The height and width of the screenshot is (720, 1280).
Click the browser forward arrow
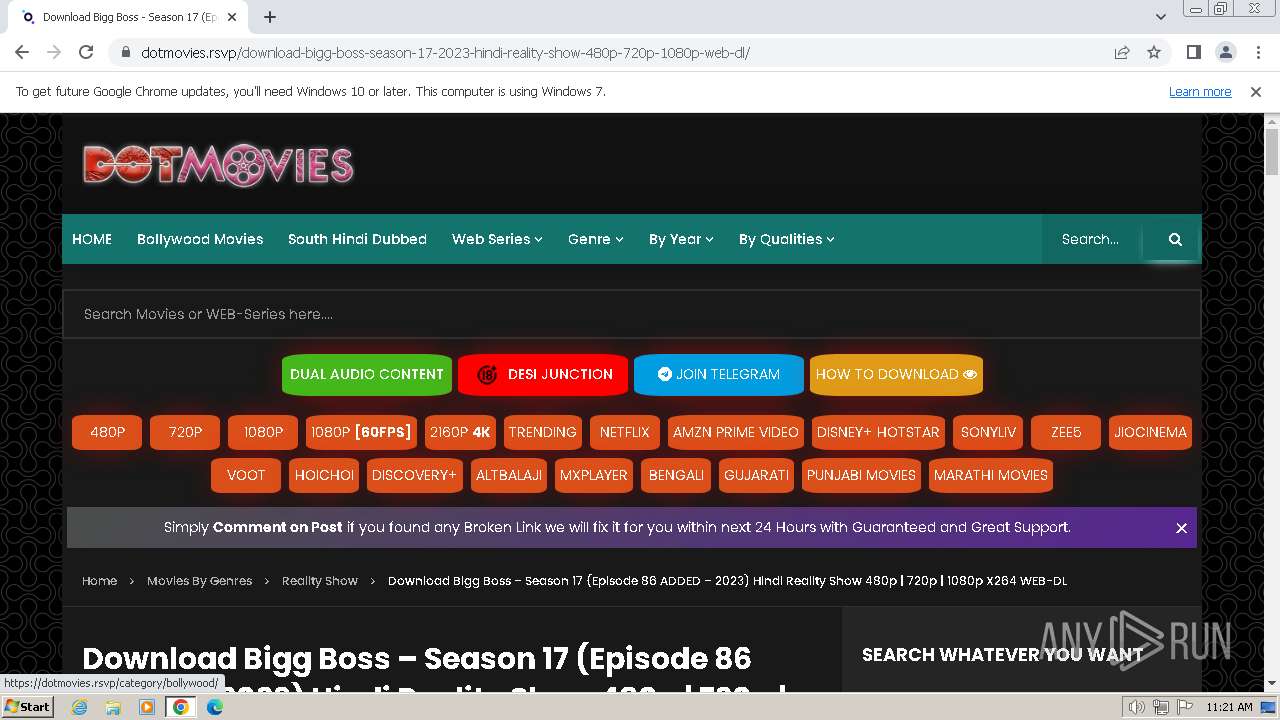[54, 53]
